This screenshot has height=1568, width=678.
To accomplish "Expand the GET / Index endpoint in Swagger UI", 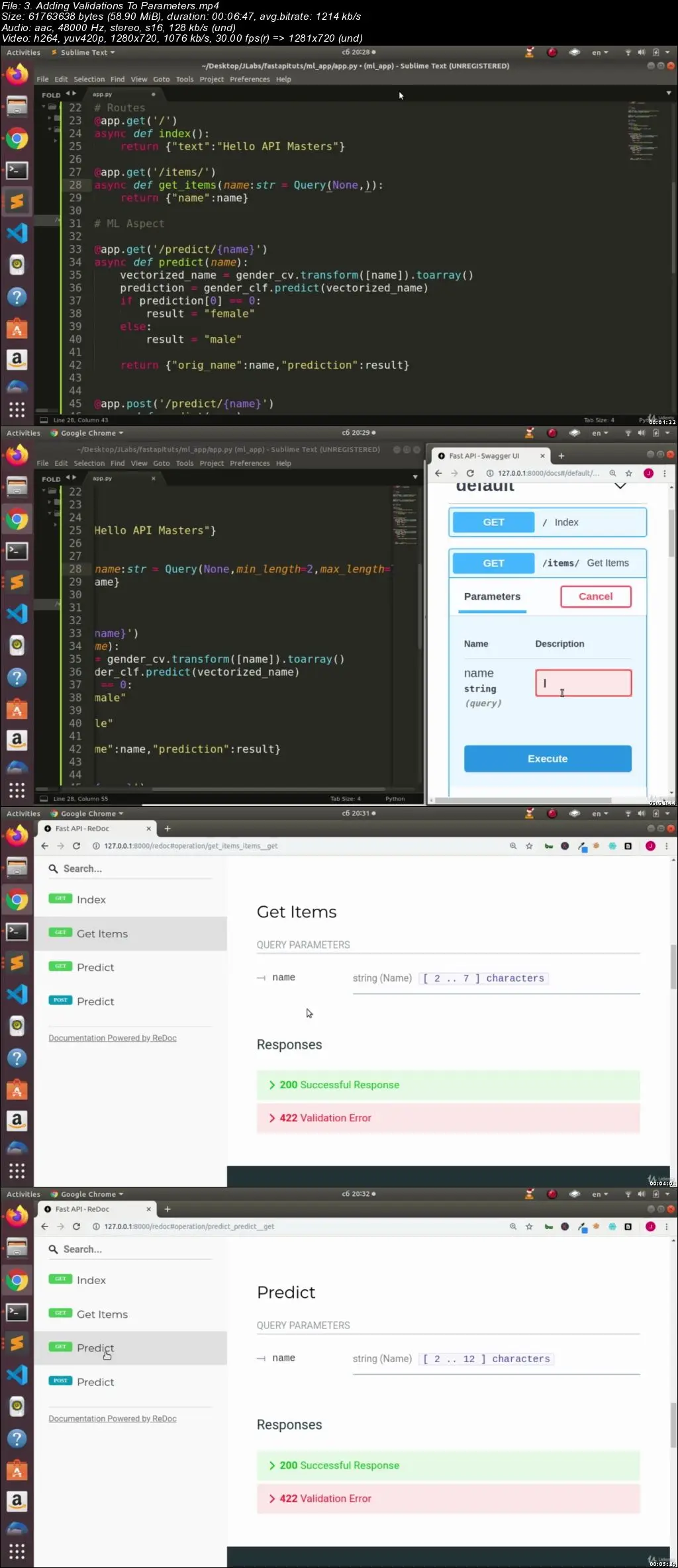I will pos(548,522).
